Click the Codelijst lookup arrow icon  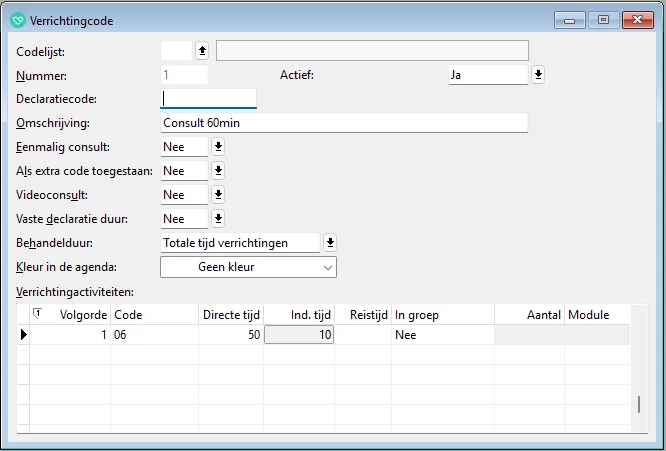pyautogui.click(x=201, y=50)
